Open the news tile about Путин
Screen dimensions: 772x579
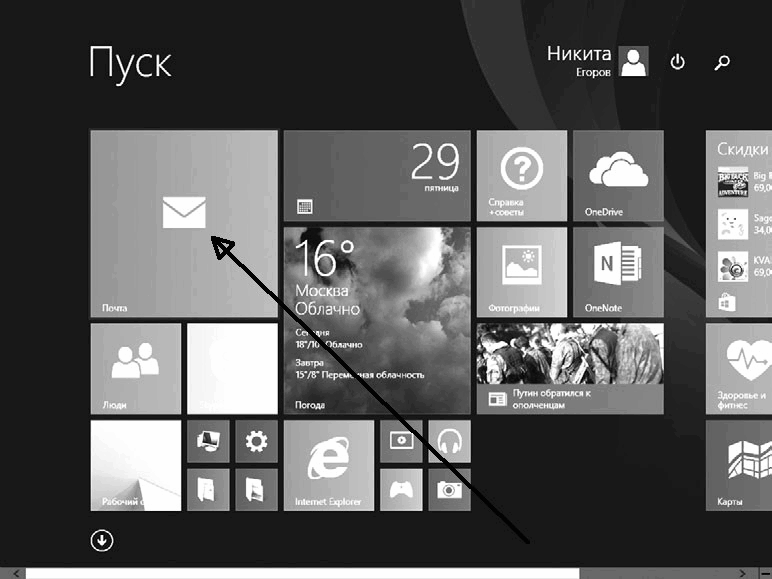[570, 369]
